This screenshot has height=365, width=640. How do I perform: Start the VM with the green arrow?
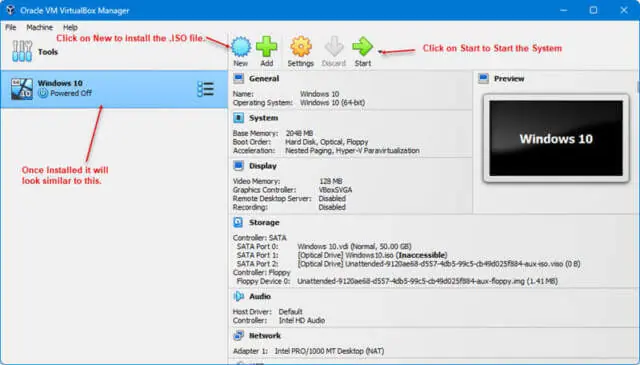point(362,47)
